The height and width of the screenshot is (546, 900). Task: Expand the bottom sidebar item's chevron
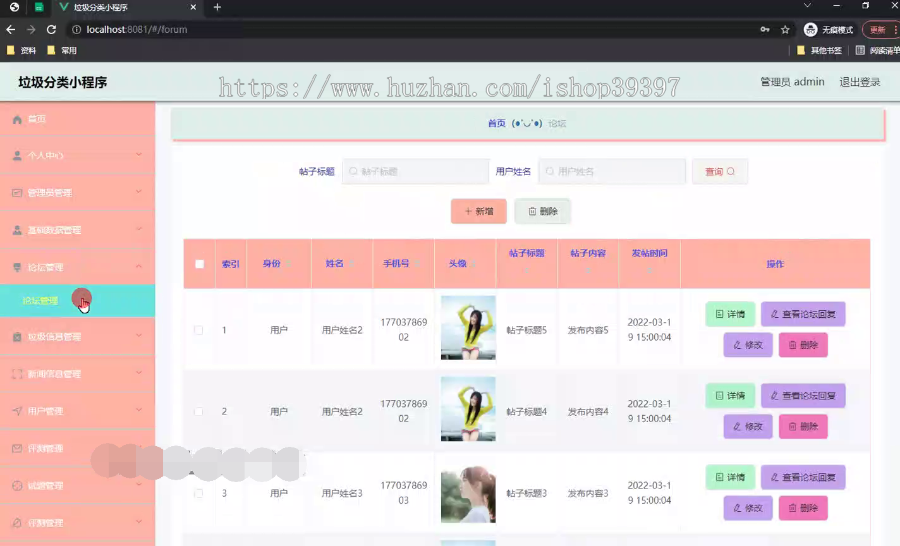tap(139, 522)
